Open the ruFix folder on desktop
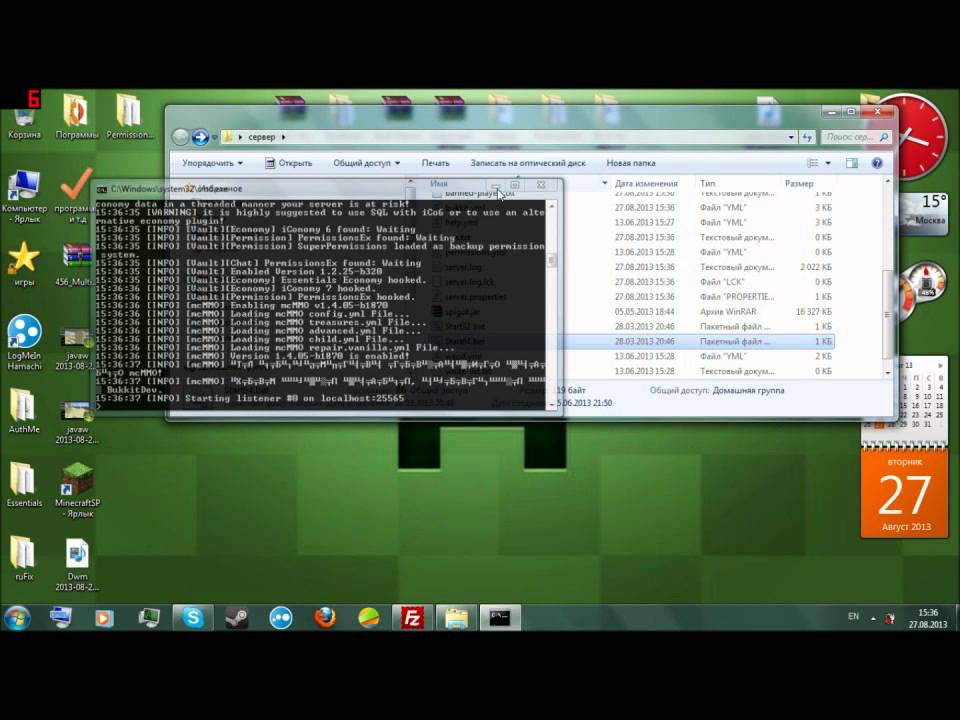 [x=24, y=558]
